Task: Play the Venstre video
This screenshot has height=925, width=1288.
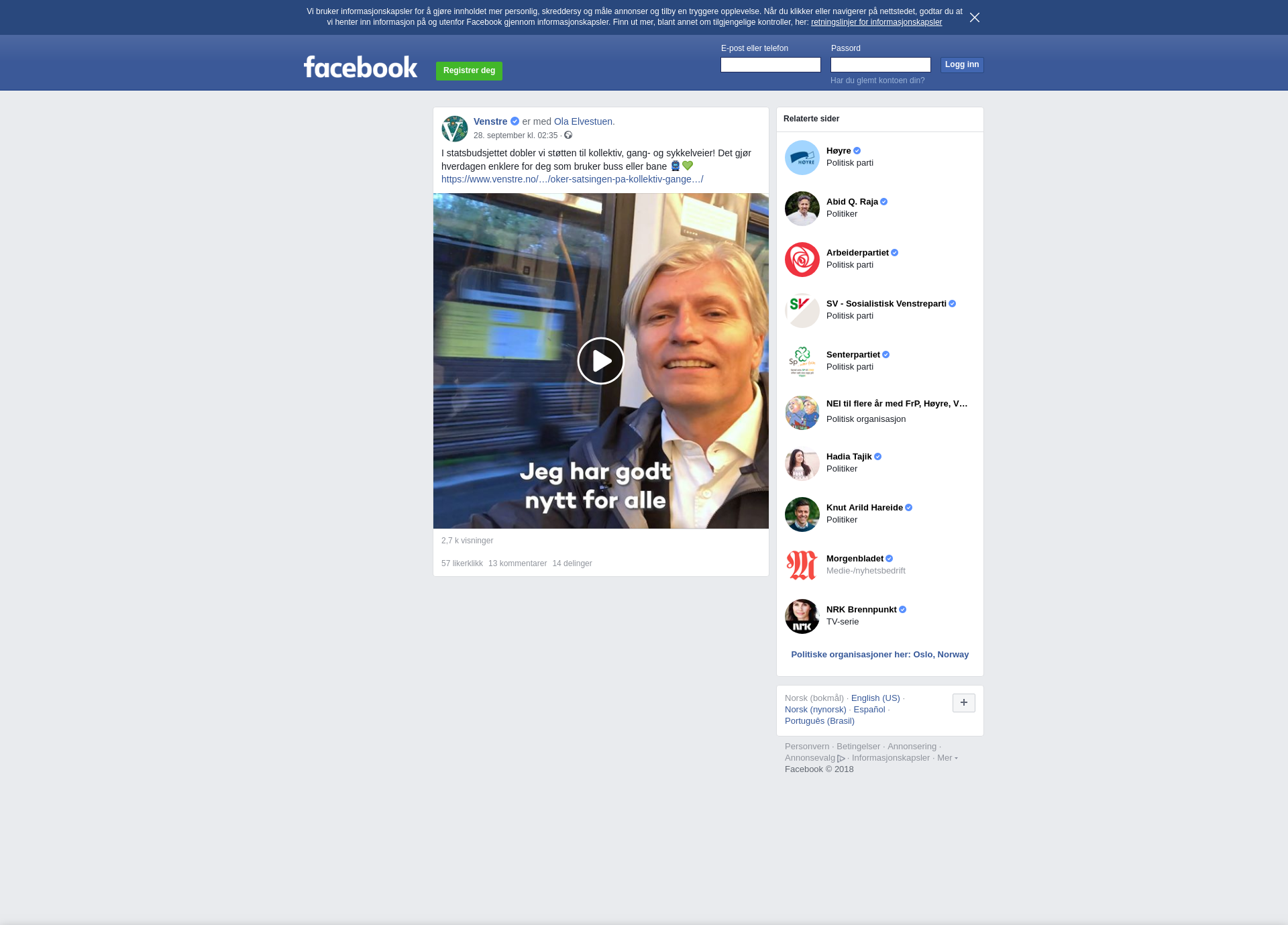Action: (601, 361)
